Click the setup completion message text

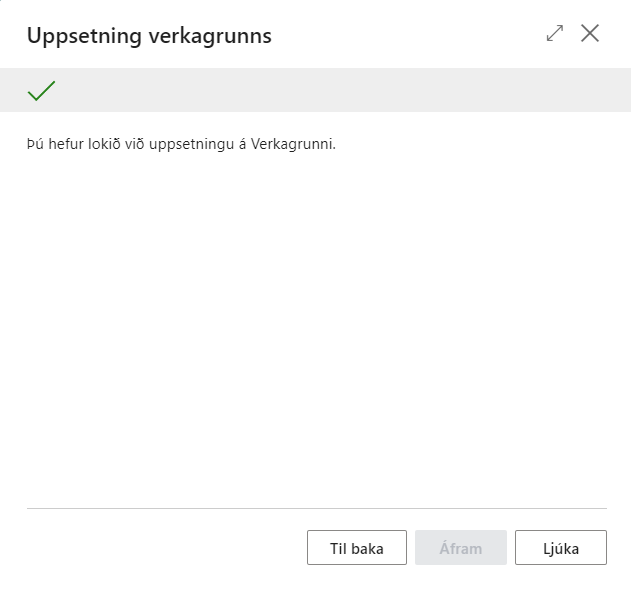pos(181,144)
